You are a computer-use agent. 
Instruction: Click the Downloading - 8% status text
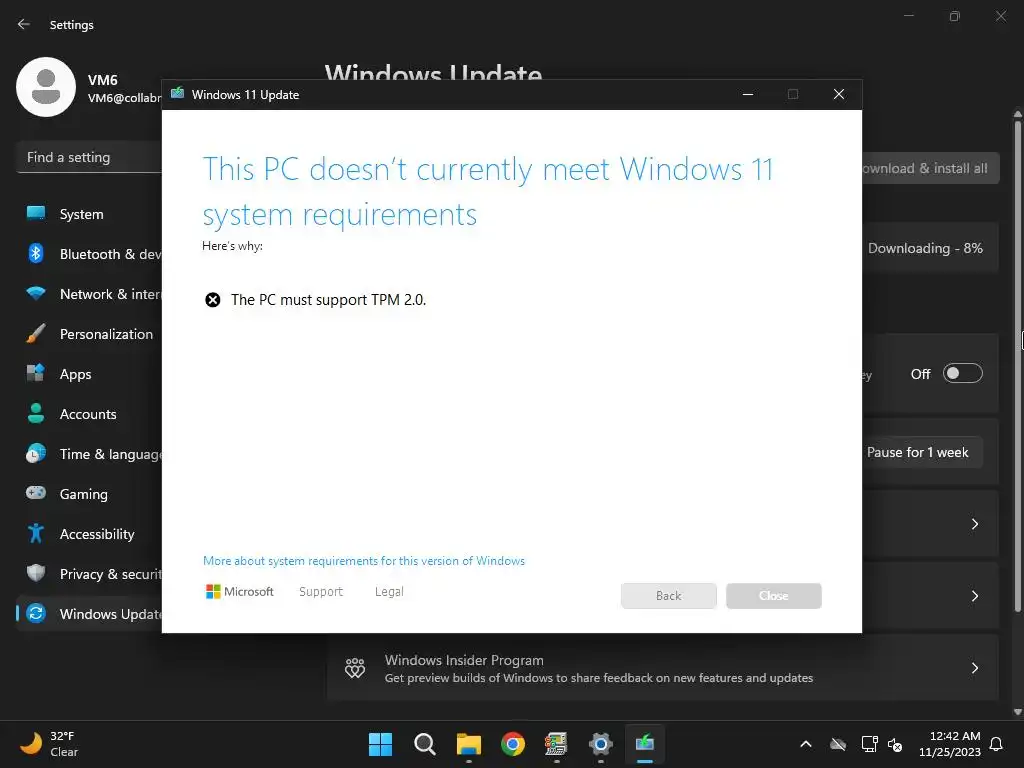click(x=925, y=248)
